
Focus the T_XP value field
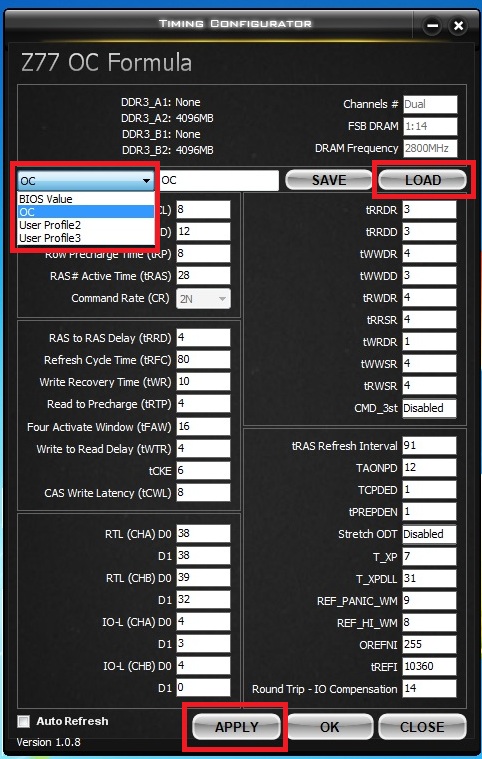coord(429,556)
